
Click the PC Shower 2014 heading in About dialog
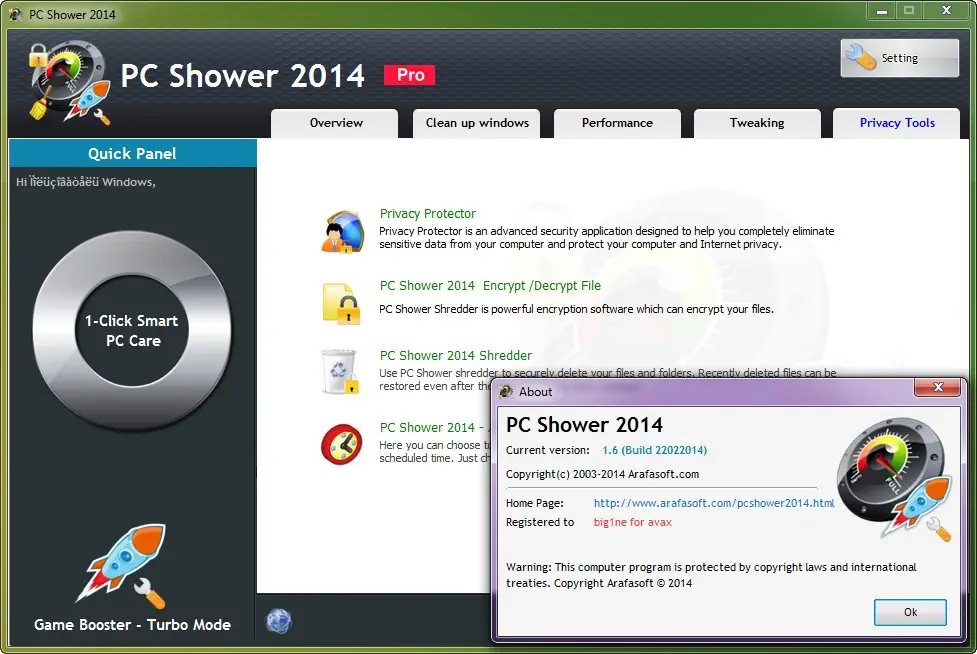pyautogui.click(x=584, y=425)
